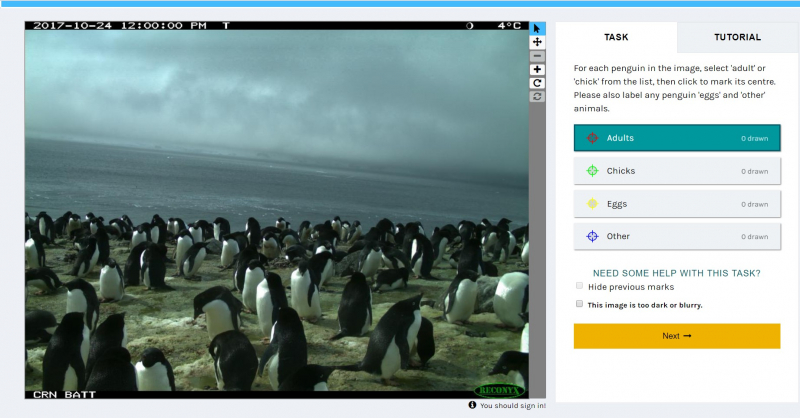800x418 pixels.
Task: Switch to the Tutorial tab
Action: click(x=736, y=37)
